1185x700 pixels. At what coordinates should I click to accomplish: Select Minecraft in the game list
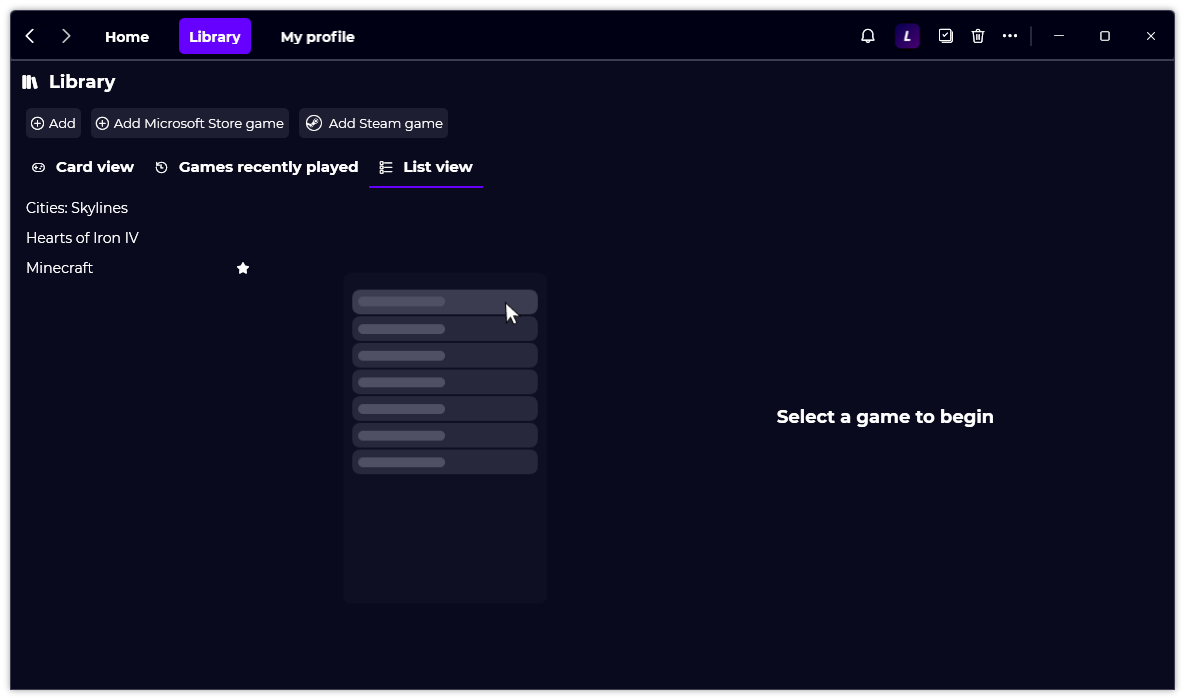pos(60,268)
